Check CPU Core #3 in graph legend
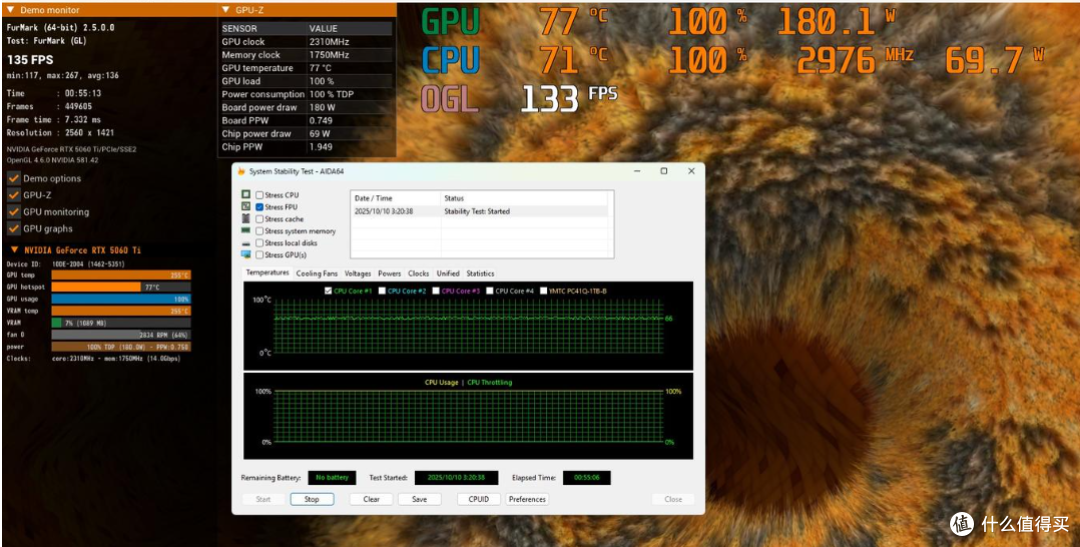The image size is (1080, 547). 435,291
